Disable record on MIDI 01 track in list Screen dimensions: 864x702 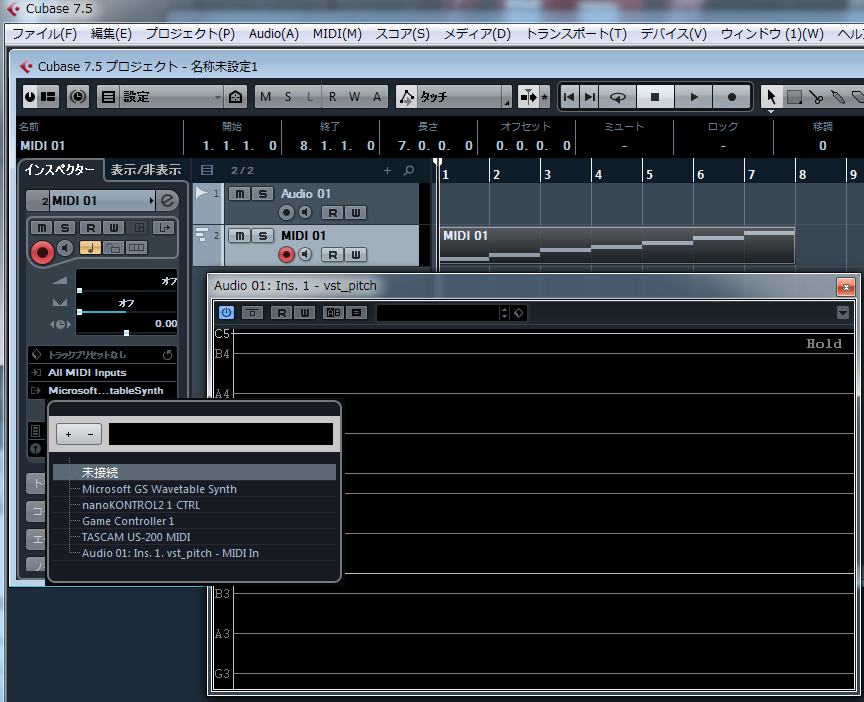(286, 255)
